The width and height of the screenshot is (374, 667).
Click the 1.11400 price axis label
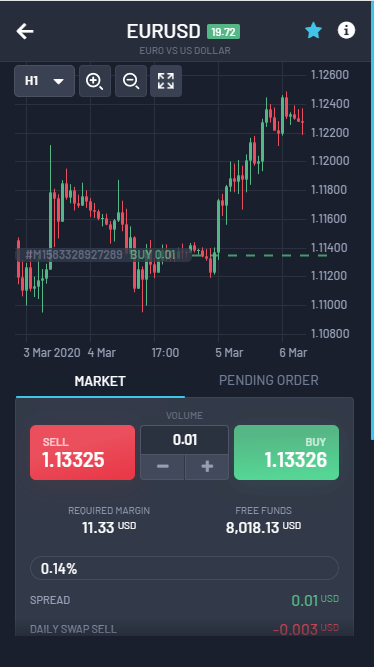click(x=330, y=247)
